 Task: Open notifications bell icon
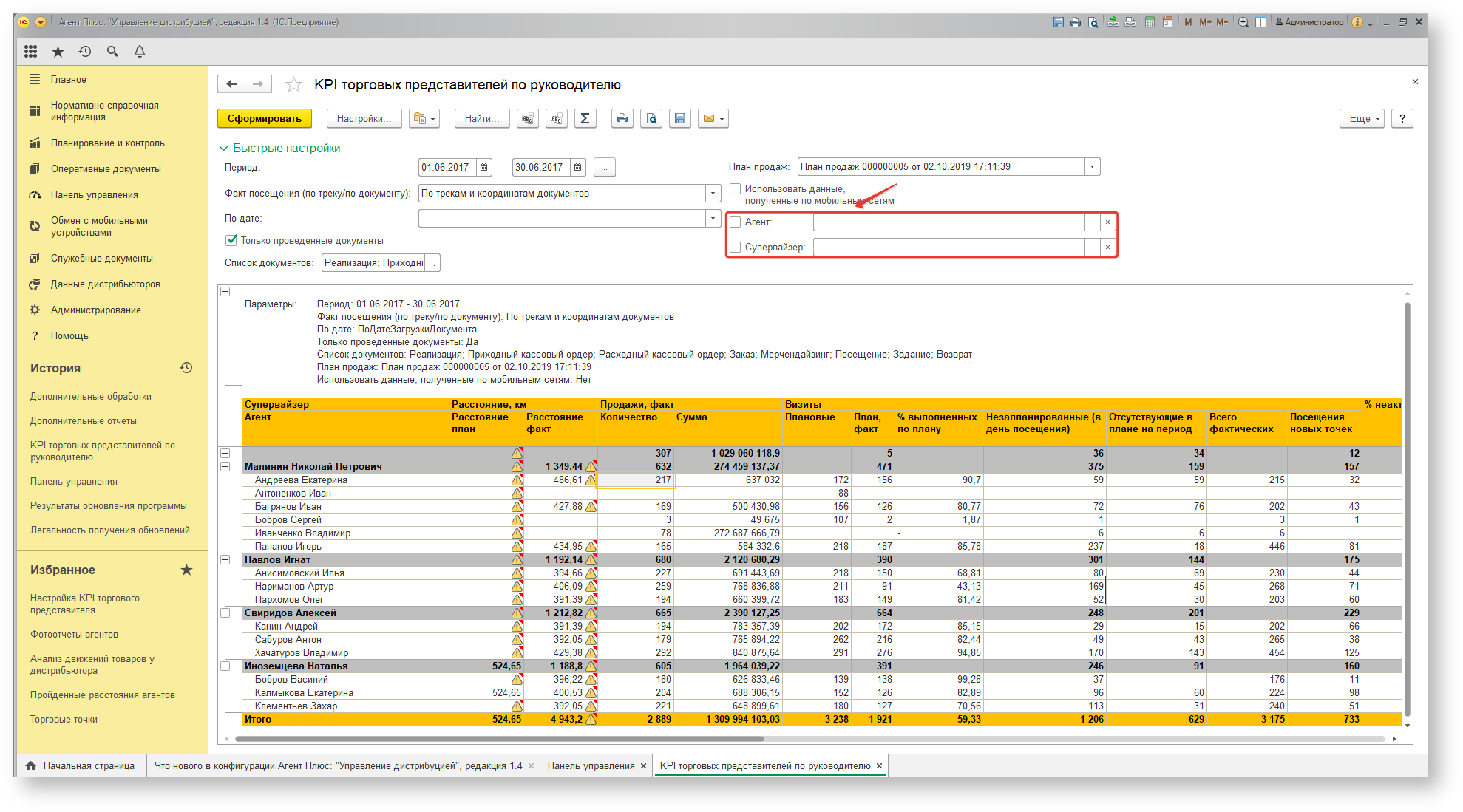(x=140, y=51)
